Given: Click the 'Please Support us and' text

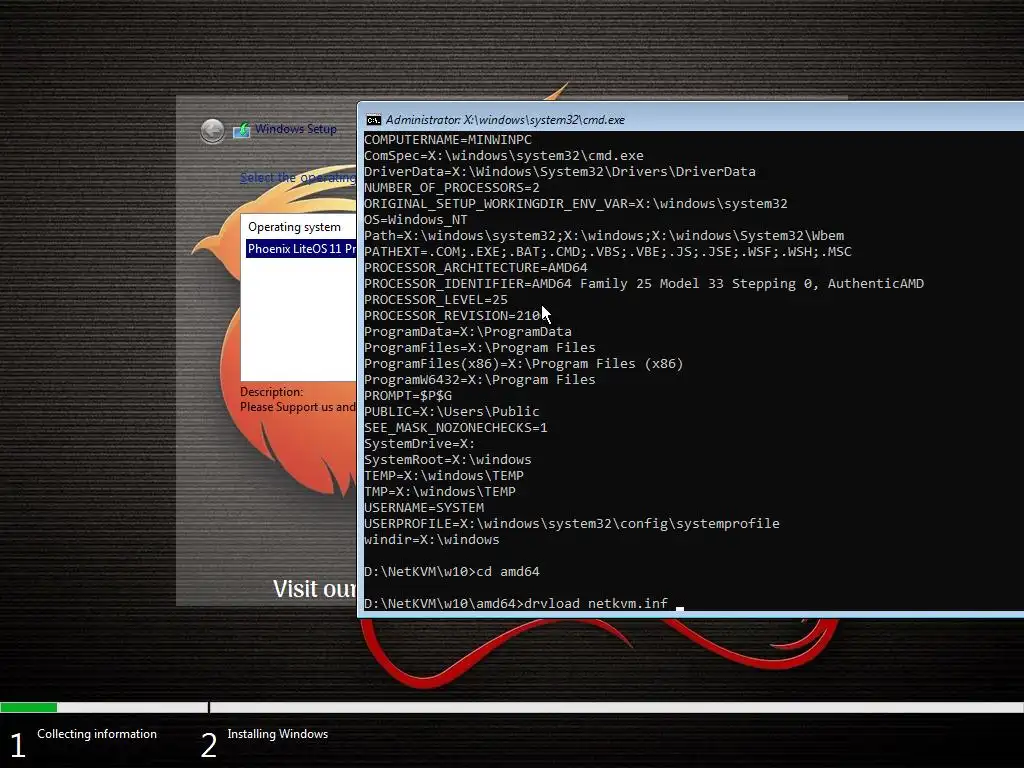Looking at the screenshot, I should pos(298,407).
